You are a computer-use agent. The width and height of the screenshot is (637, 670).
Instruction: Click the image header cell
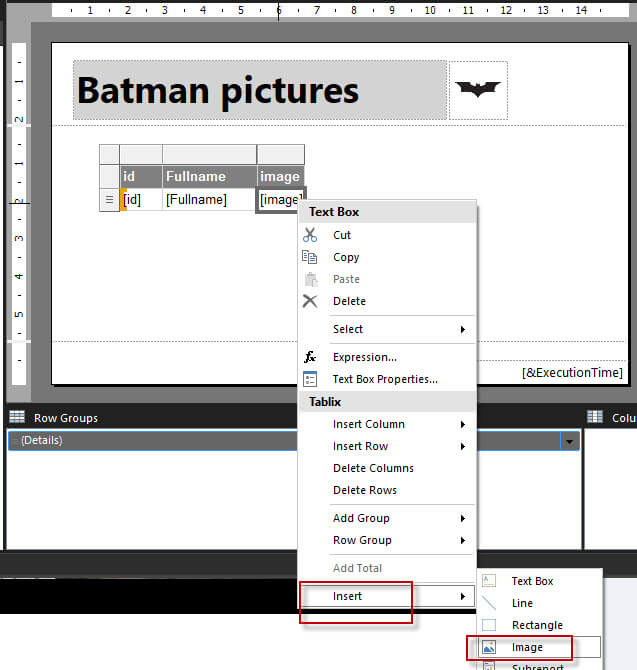tap(281, 176)
